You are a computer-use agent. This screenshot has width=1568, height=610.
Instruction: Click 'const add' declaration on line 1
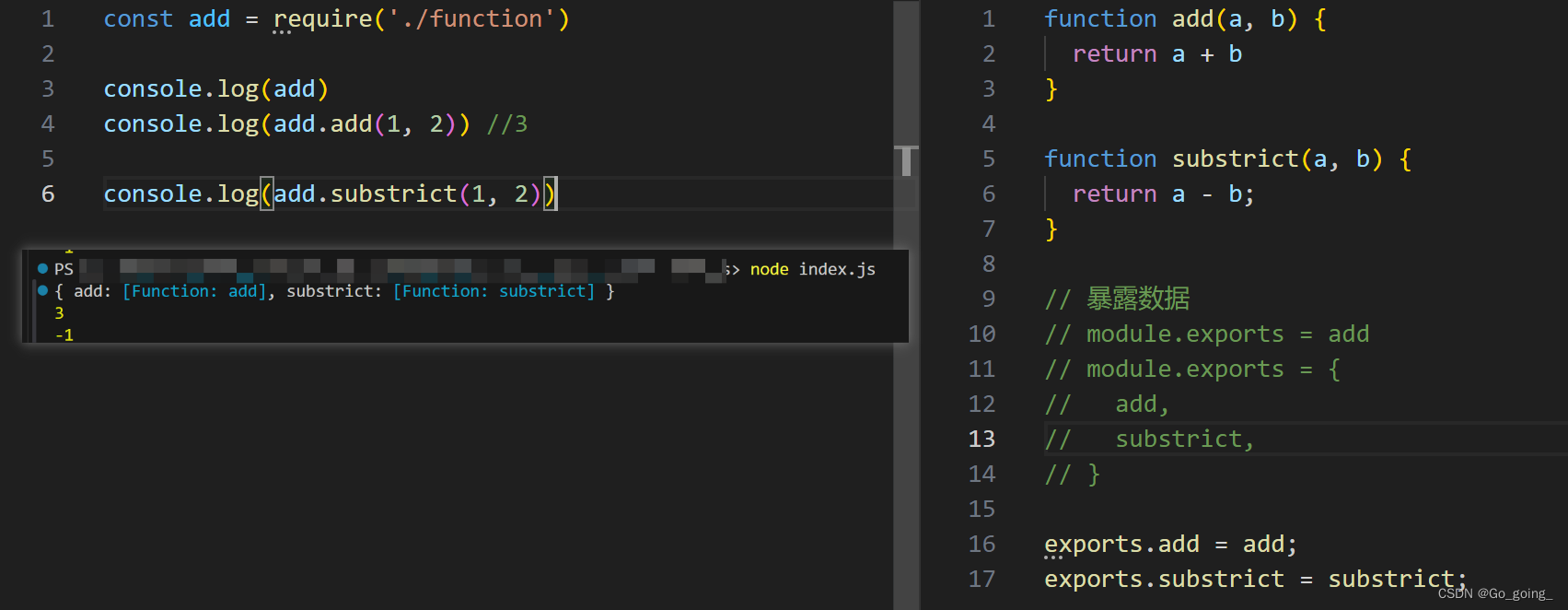pos(167,19)
